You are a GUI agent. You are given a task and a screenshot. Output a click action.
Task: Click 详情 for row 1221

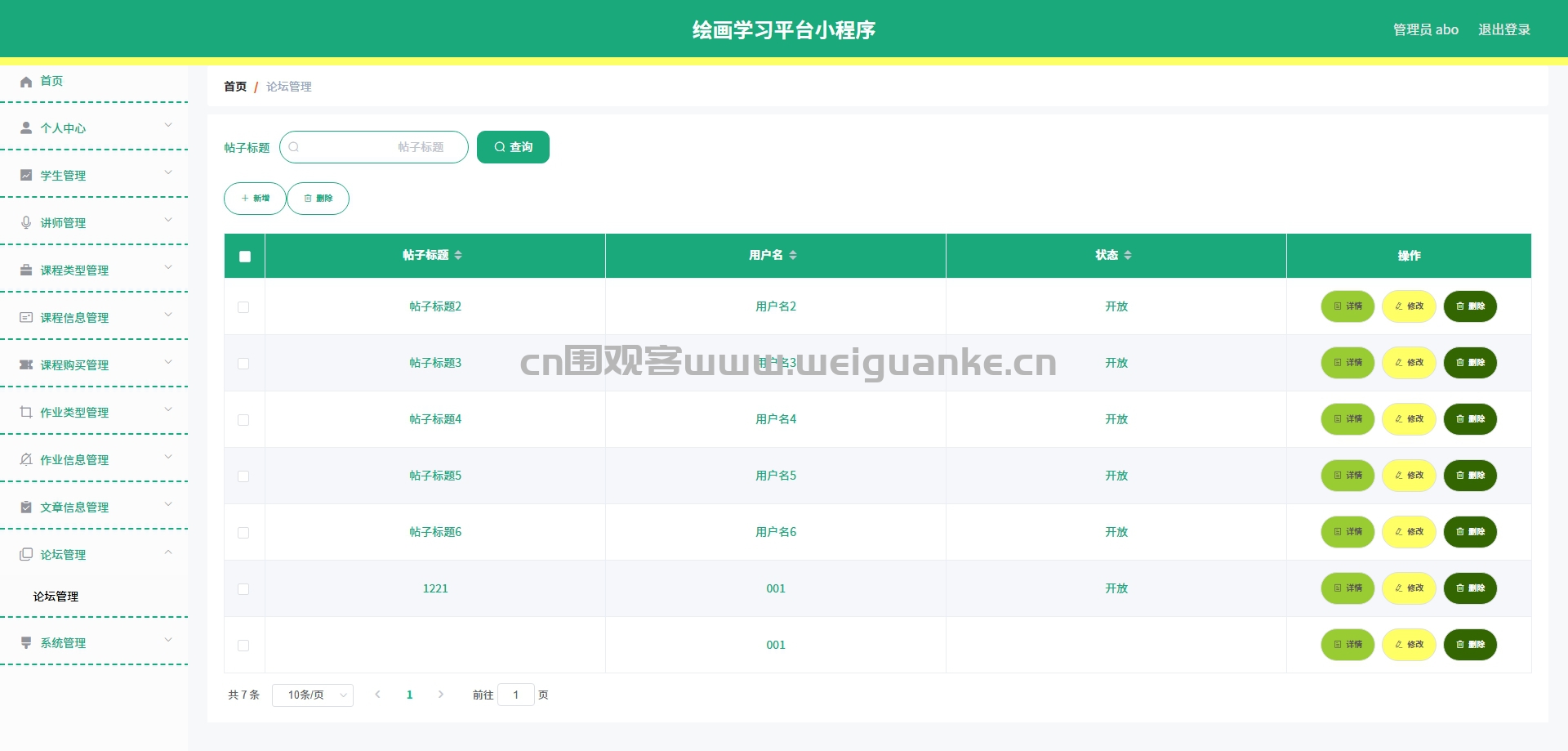(x=1347, y=588)
